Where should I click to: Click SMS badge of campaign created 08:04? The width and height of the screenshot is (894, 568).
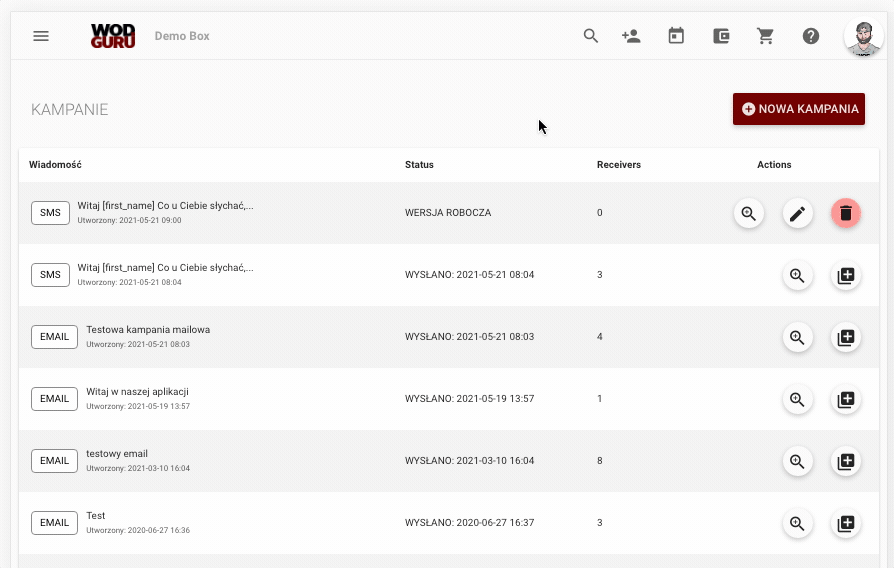point(50,275)
